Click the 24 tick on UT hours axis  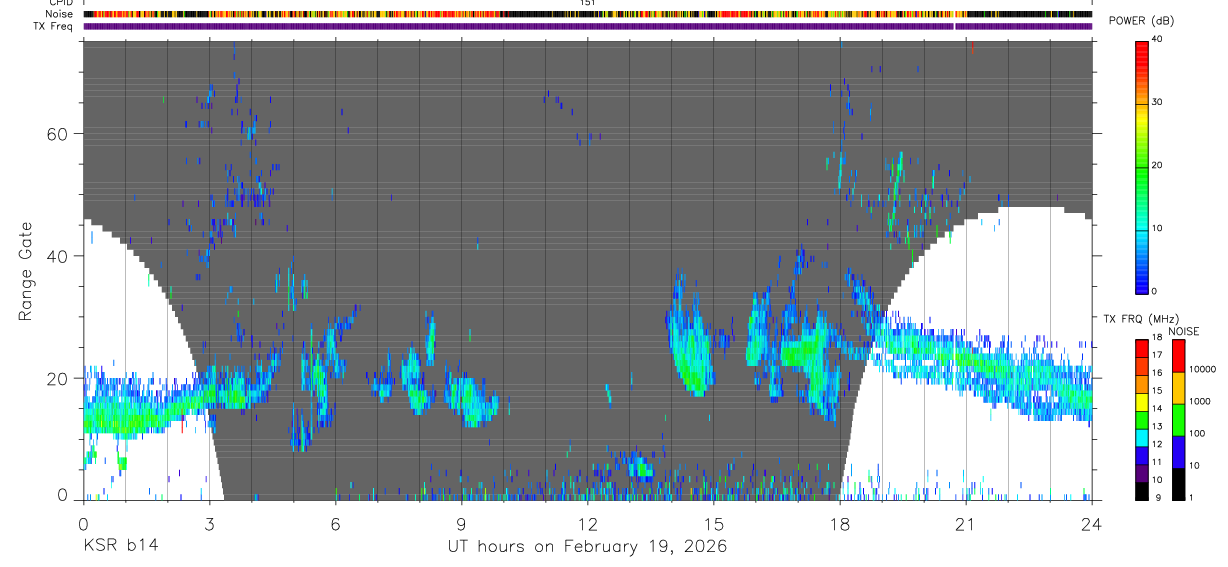[1091, 522]
